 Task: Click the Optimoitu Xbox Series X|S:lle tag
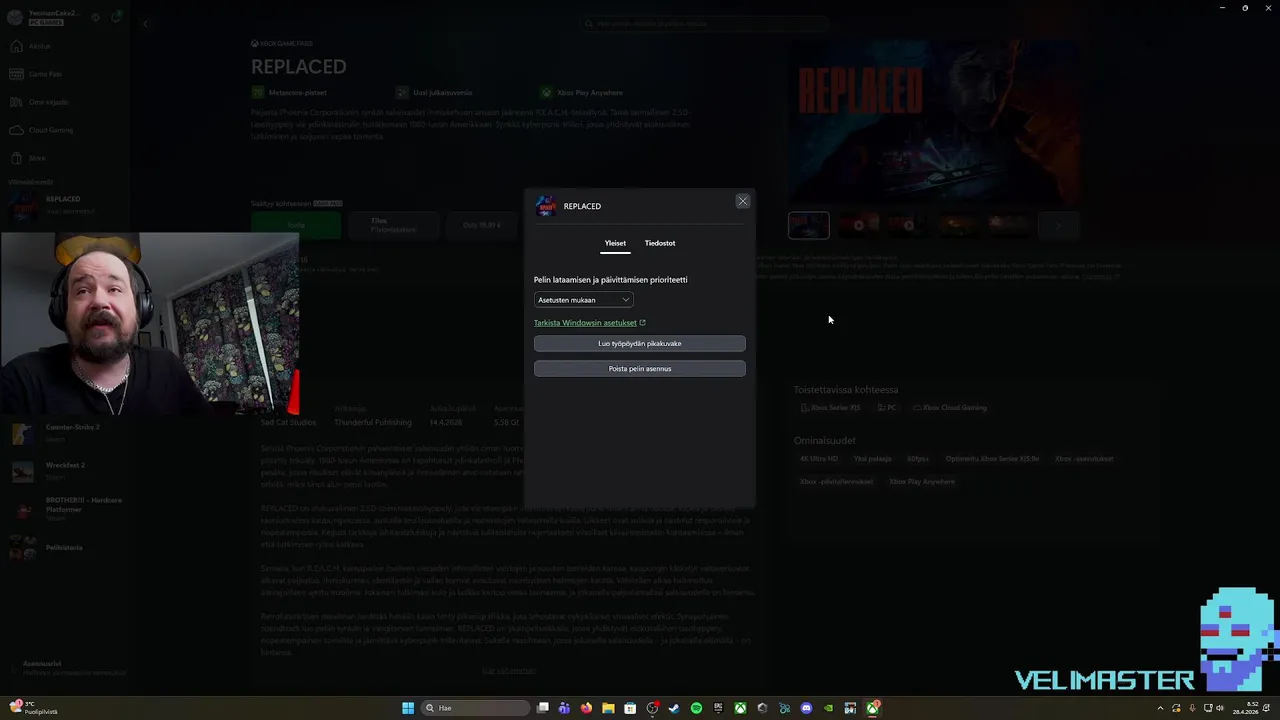pos(992,459)
